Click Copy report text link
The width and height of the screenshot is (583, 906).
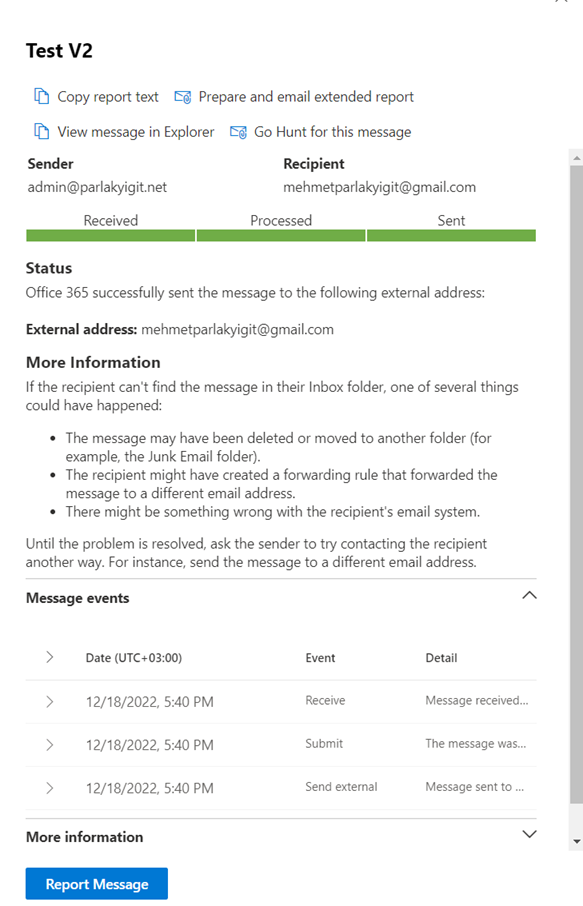[107, 97]
